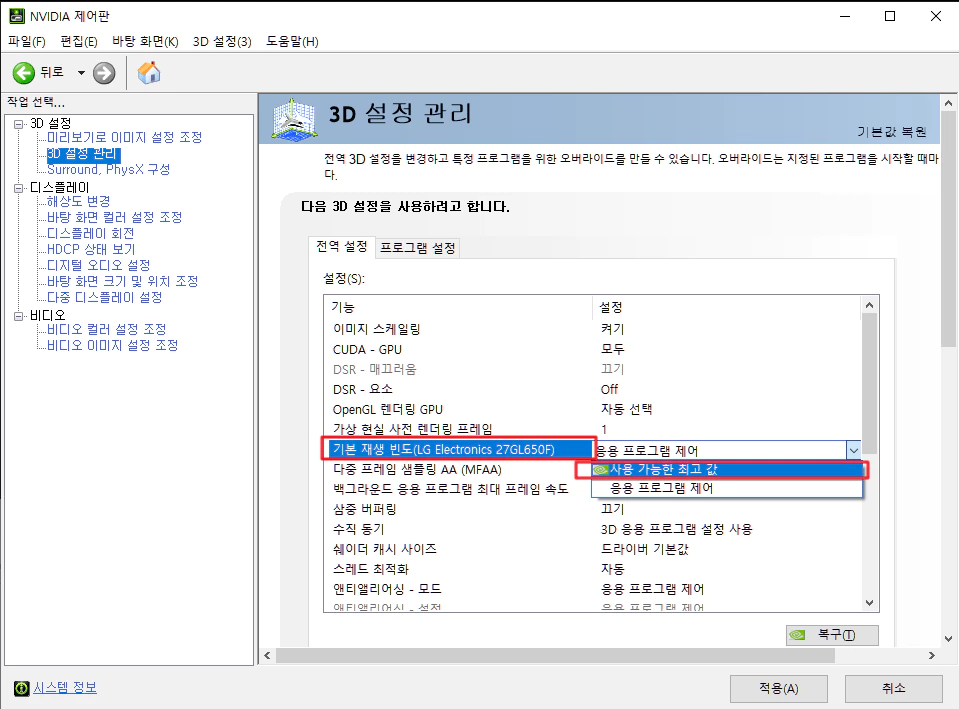Click the green back navigation arrow

click(22, 72)
